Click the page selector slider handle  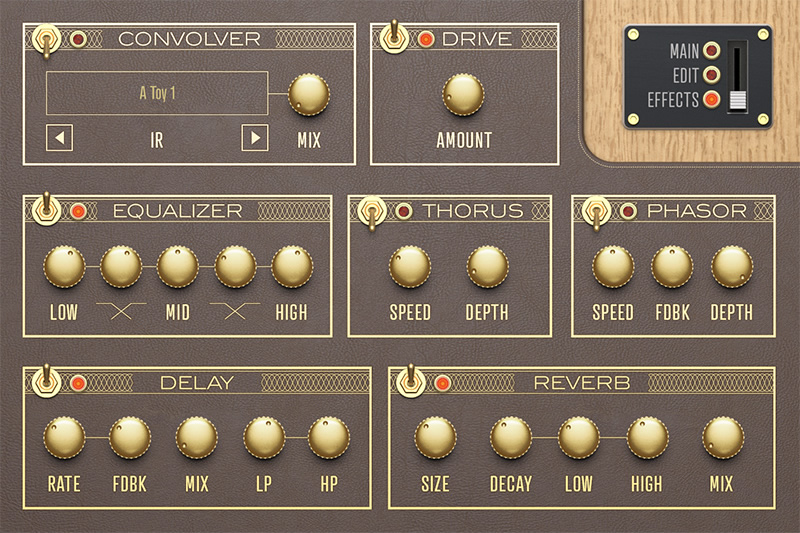pyautogui.click(x=738, y=101)
